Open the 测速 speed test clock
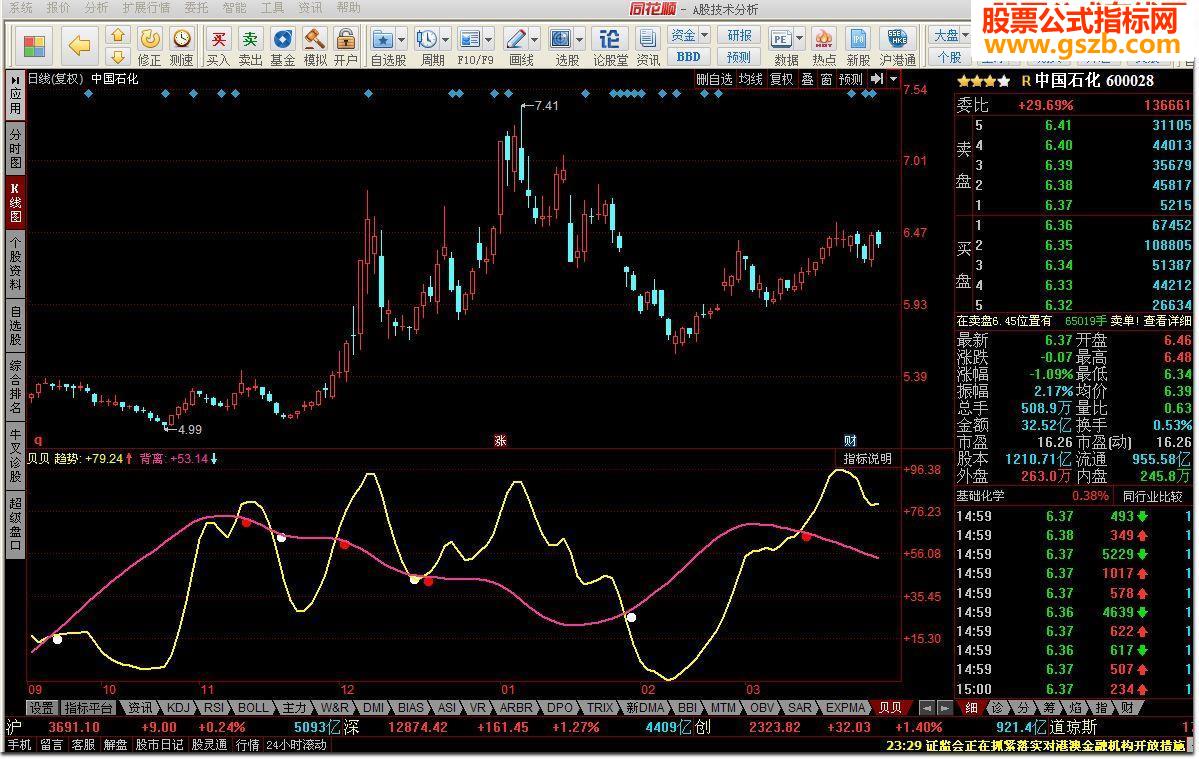This screenshot has height=759, width=1199. [181, 47]
